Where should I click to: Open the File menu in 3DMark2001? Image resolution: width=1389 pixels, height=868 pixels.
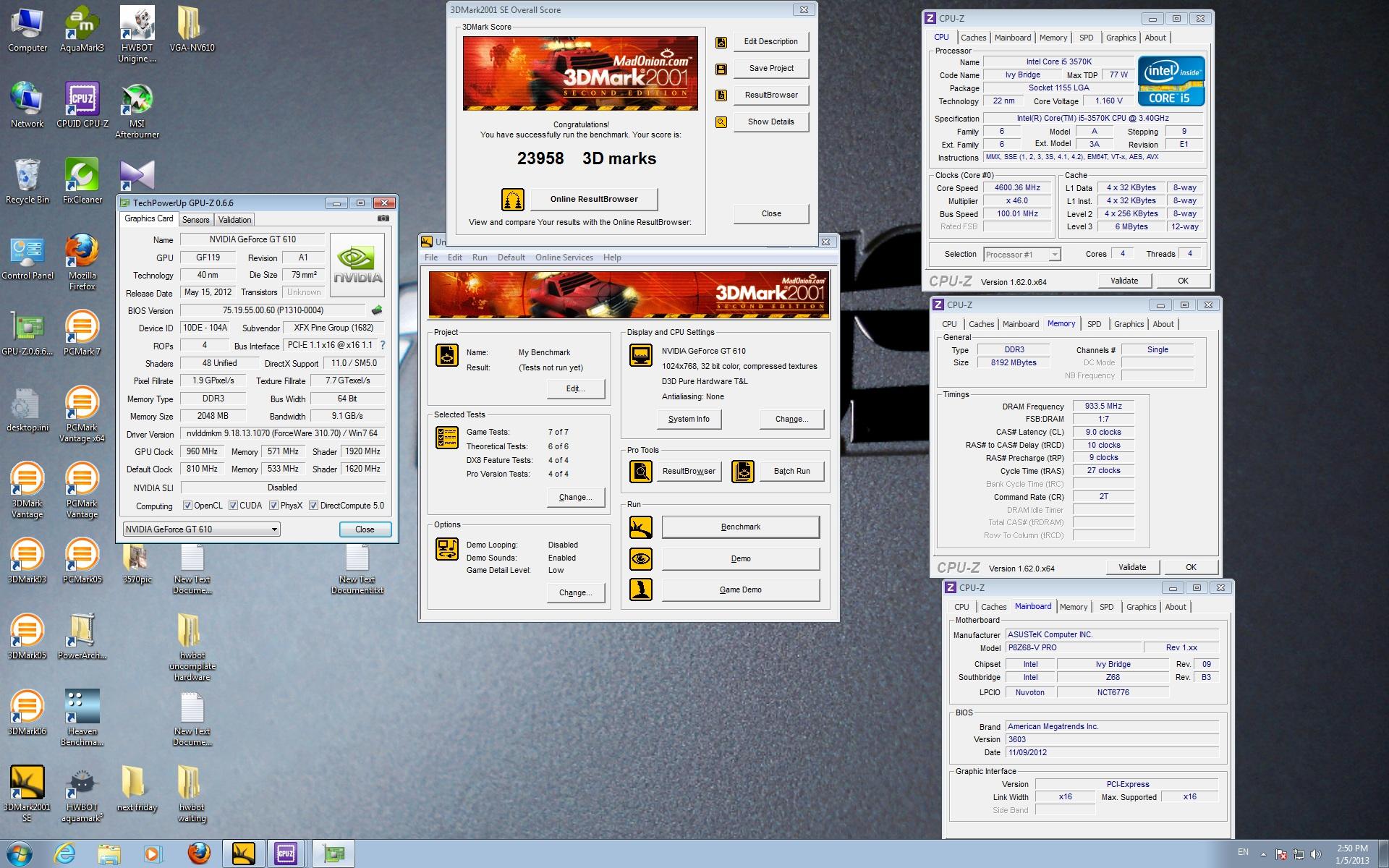[x=431, y=258]
